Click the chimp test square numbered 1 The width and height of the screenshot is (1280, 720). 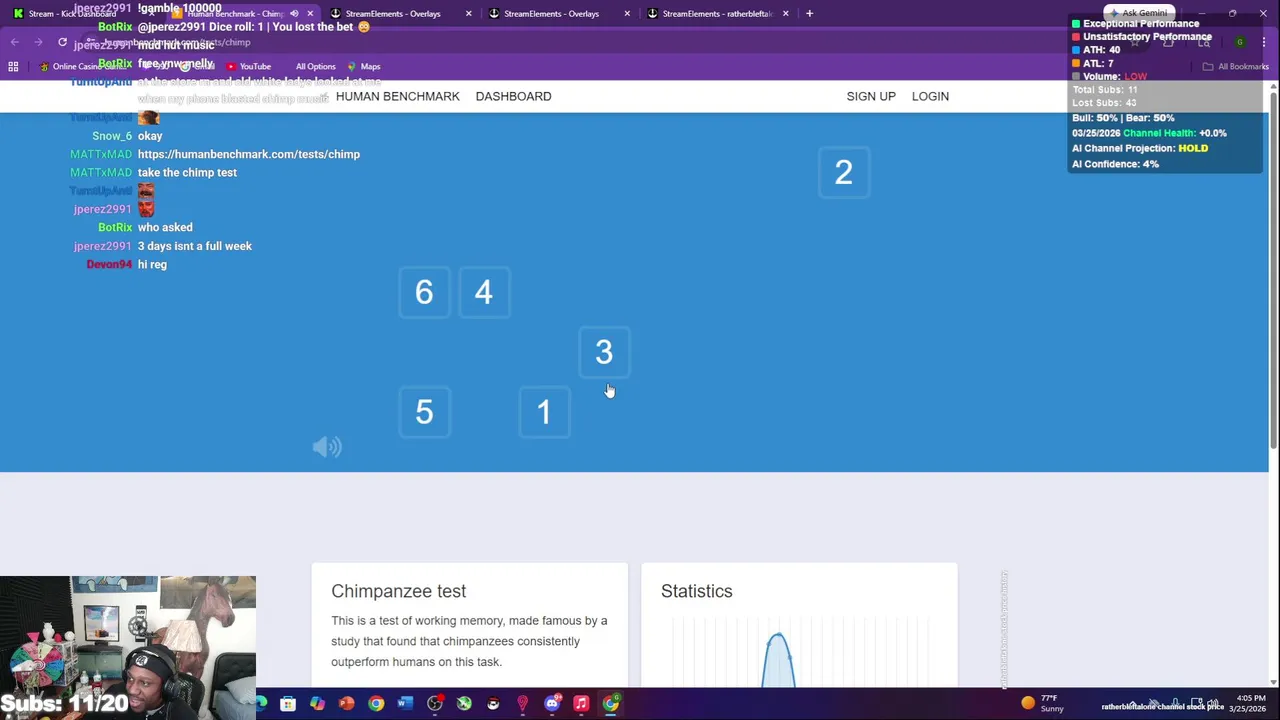coord(544,412)
